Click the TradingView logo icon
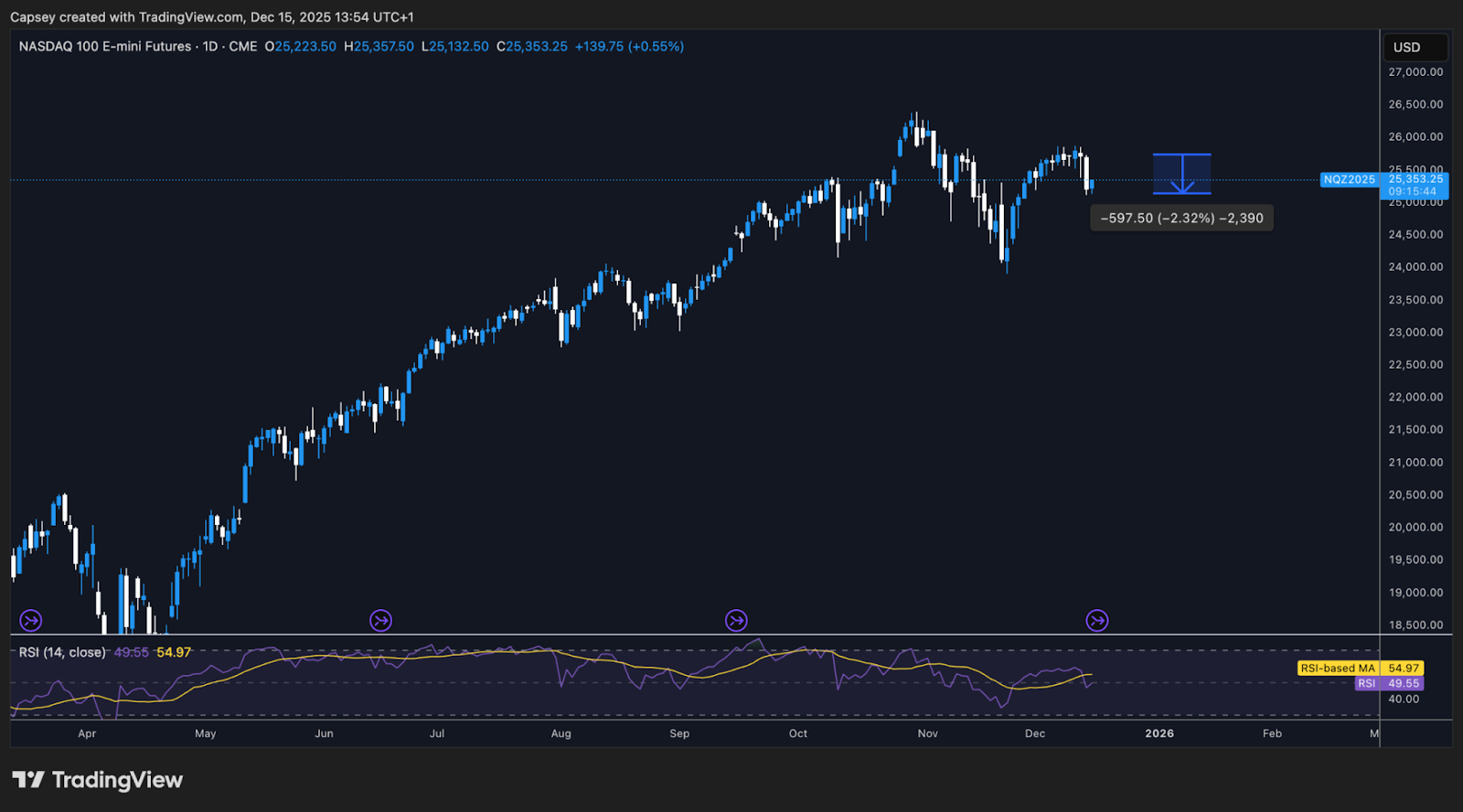 click(27, 780)
